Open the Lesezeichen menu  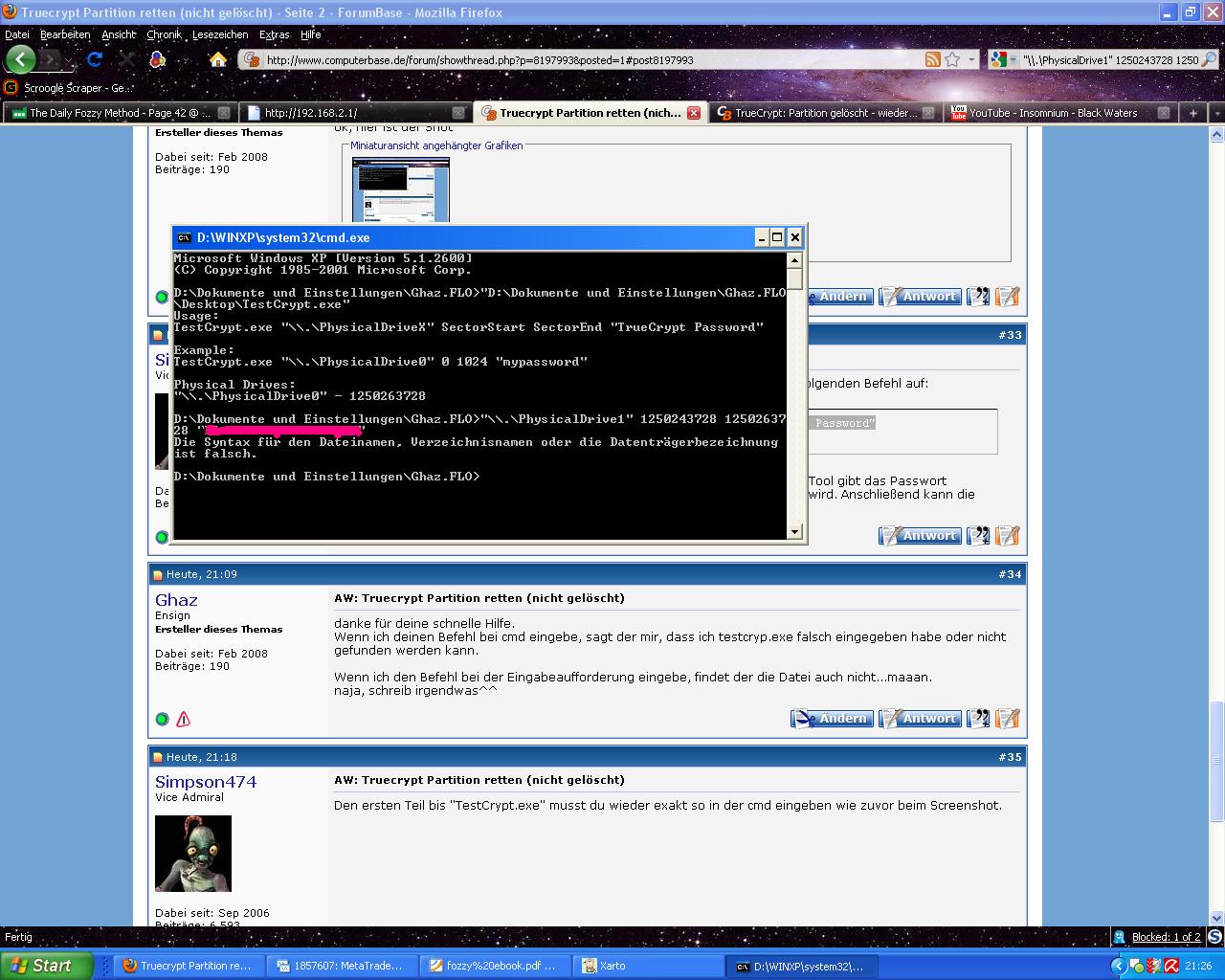pos(220,34)
